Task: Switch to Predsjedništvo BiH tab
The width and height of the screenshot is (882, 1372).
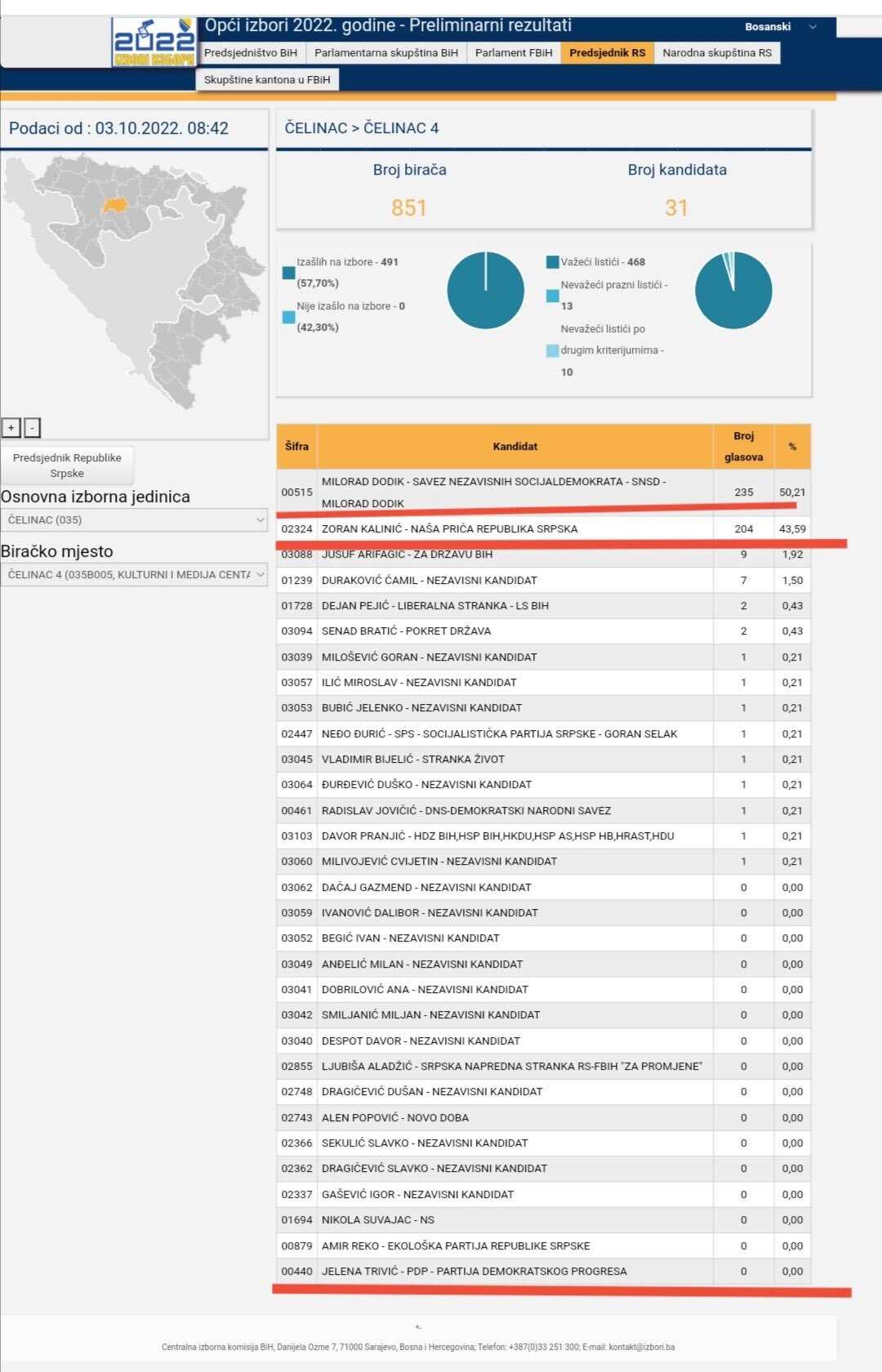Action: [251, 53]
